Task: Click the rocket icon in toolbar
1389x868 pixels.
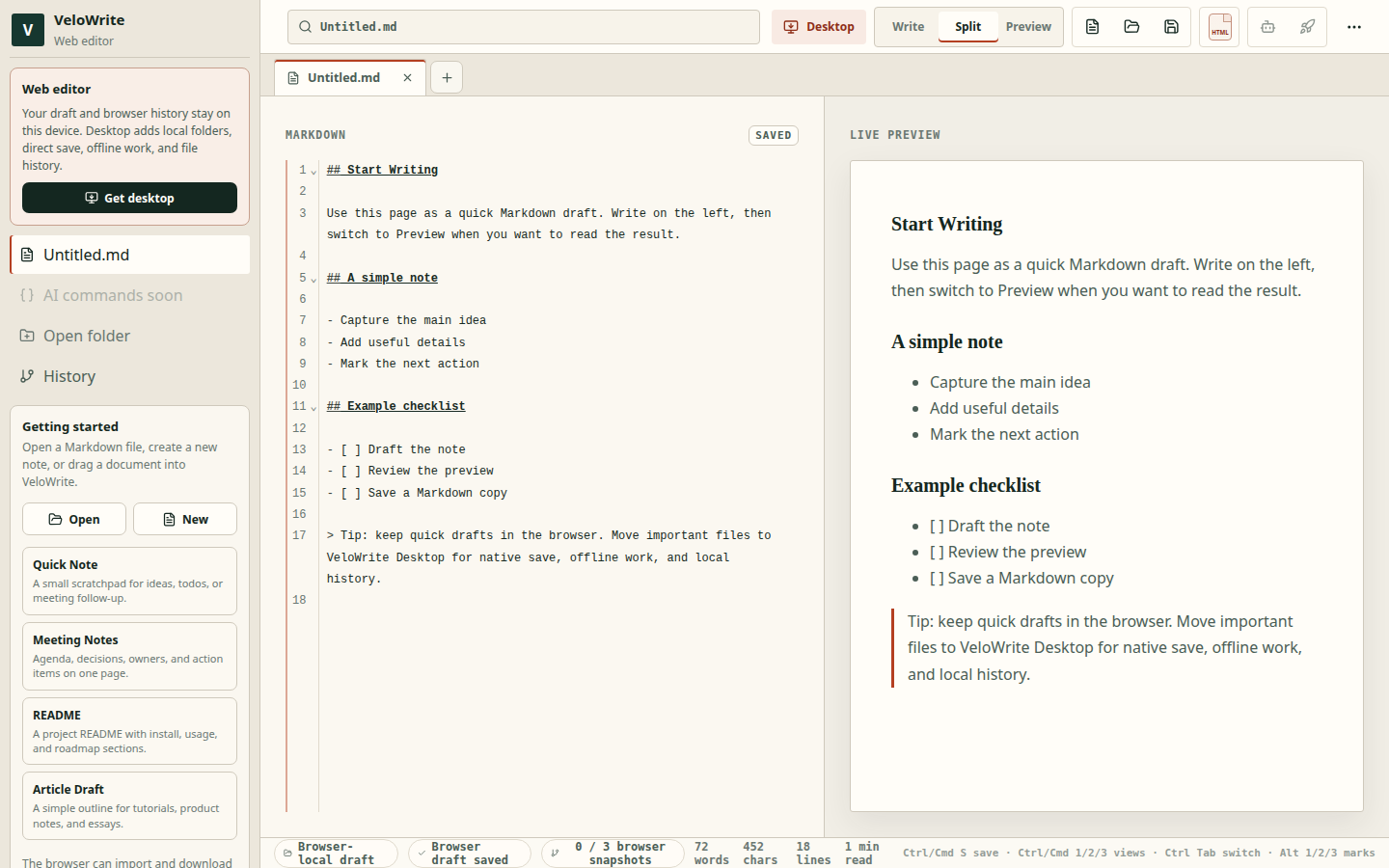Action: 1307,27
